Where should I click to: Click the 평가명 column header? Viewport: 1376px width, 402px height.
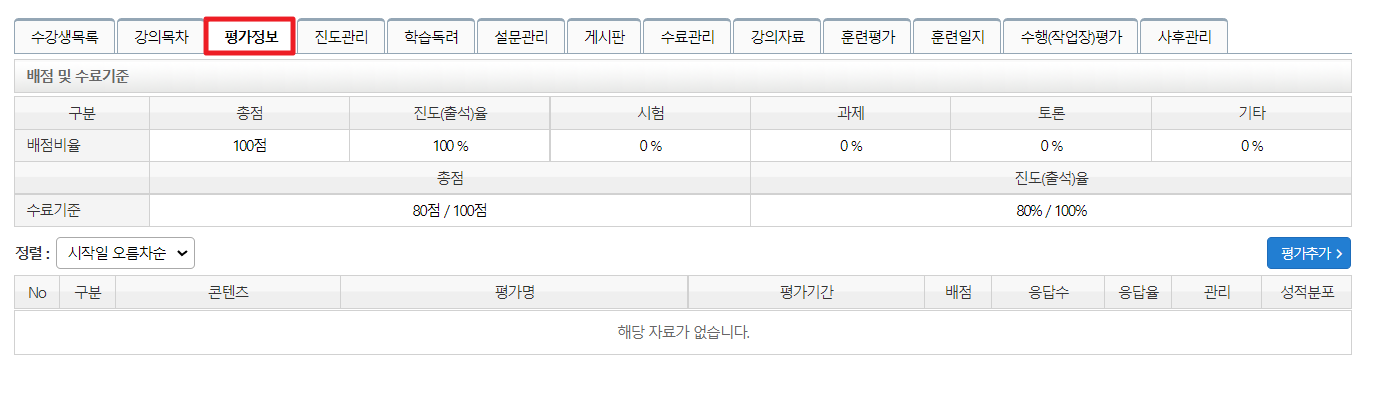[514, 293]
